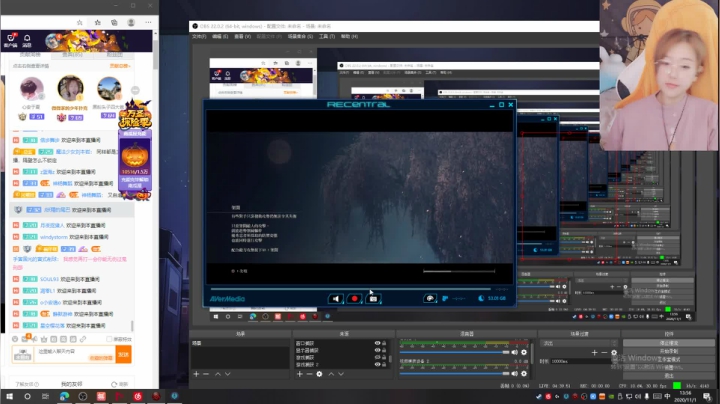
Task: Toggle lock on 显示器捕获 source
Action: click(x=384, y=350)
